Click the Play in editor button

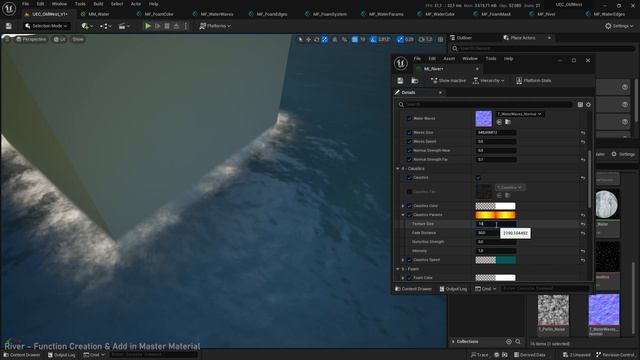(x=148, y=26)
